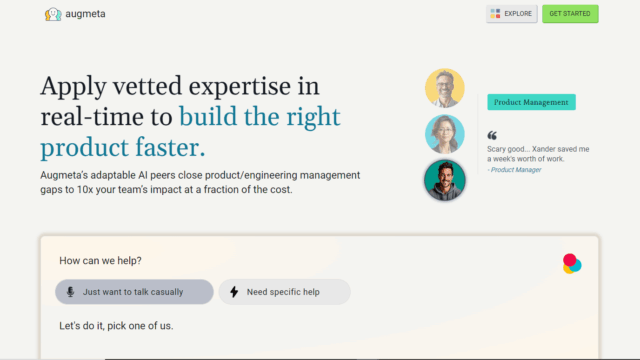Click the lightning bolt icon

234,292
